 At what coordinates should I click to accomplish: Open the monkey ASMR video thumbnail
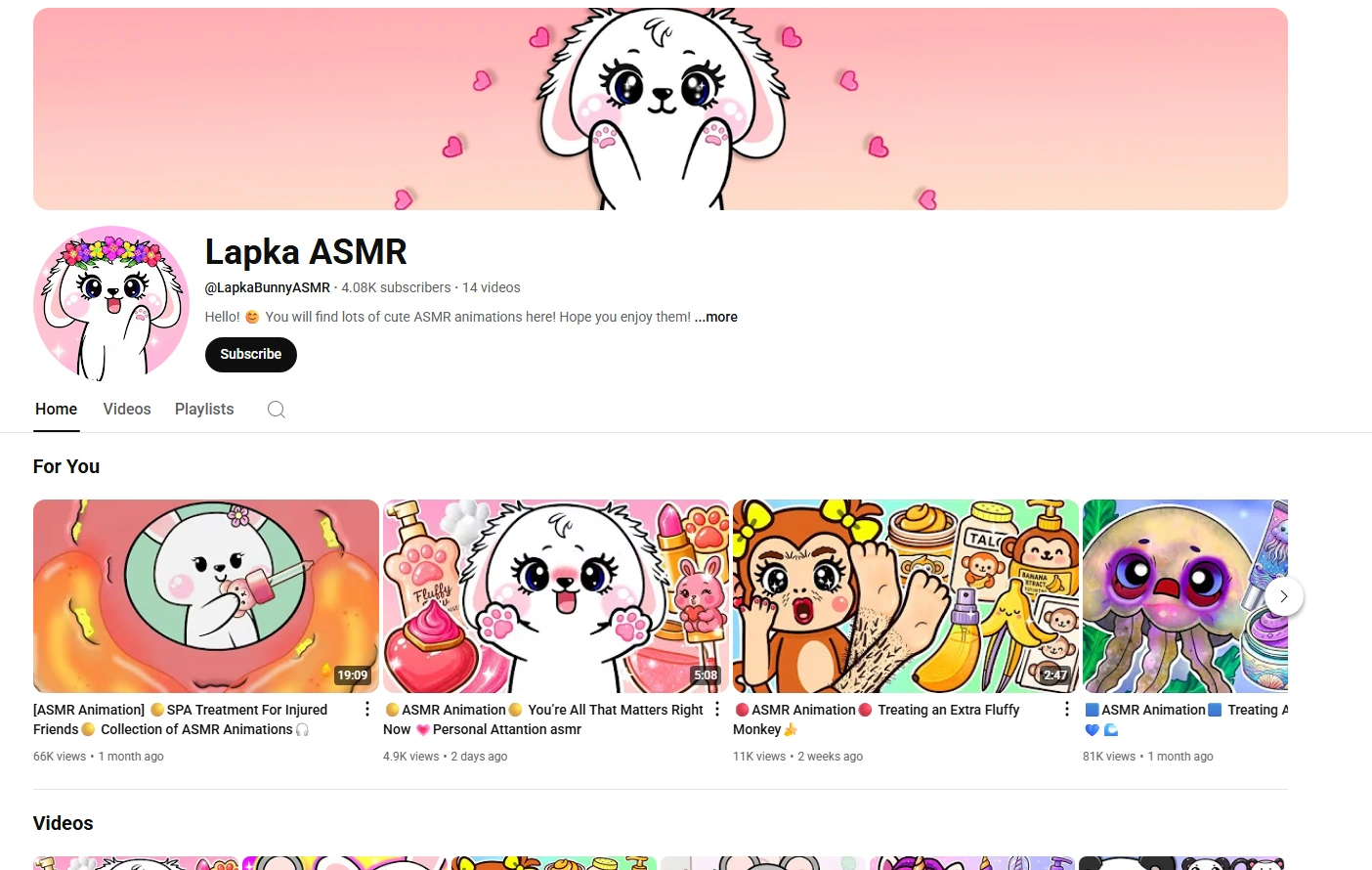pos(905,595)
